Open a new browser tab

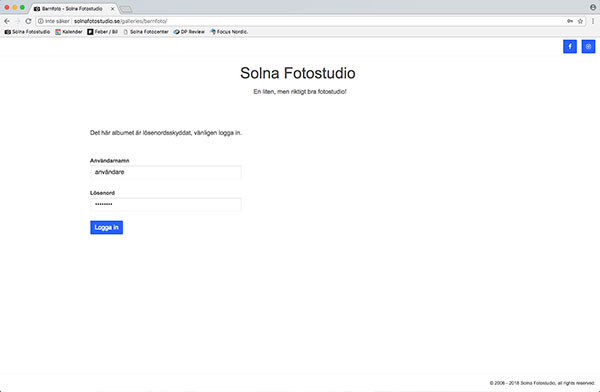point(126,9)
